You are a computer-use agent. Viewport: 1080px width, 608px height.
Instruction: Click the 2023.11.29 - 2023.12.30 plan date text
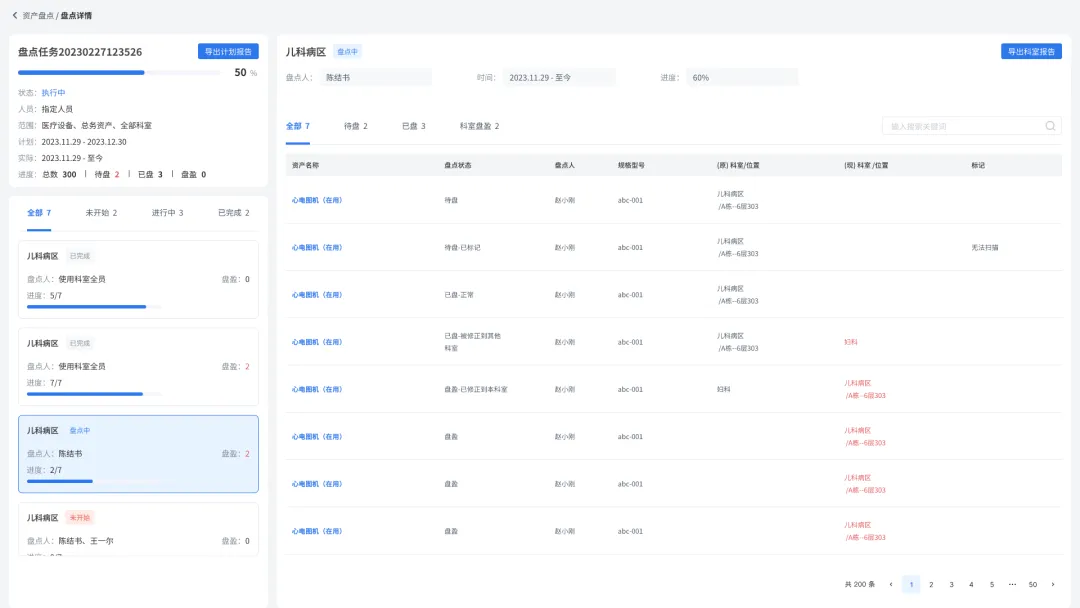84,142
